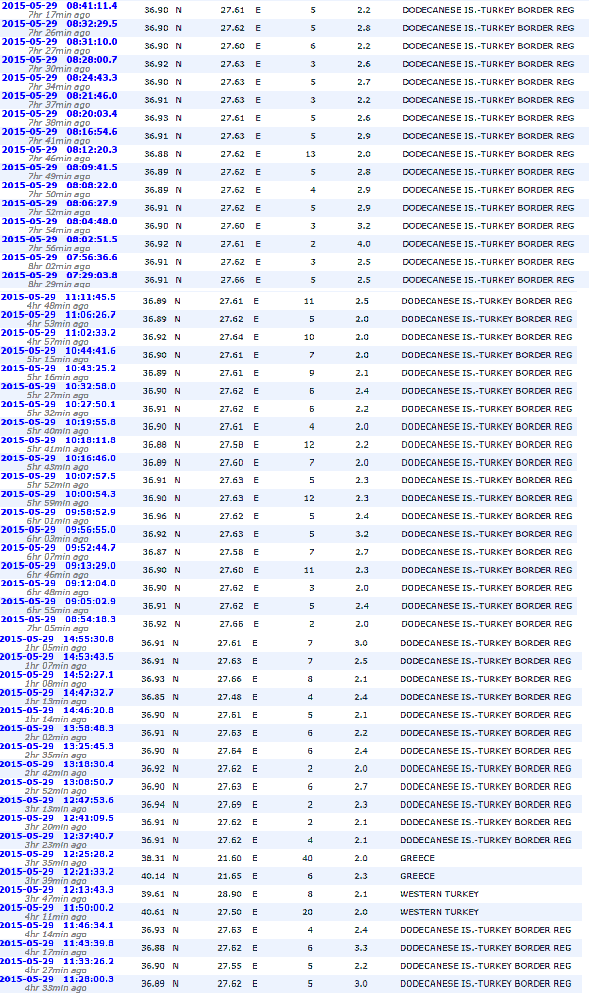
Task: Follow the 08:20:03.4 event timestamp link
Action: 60,114
